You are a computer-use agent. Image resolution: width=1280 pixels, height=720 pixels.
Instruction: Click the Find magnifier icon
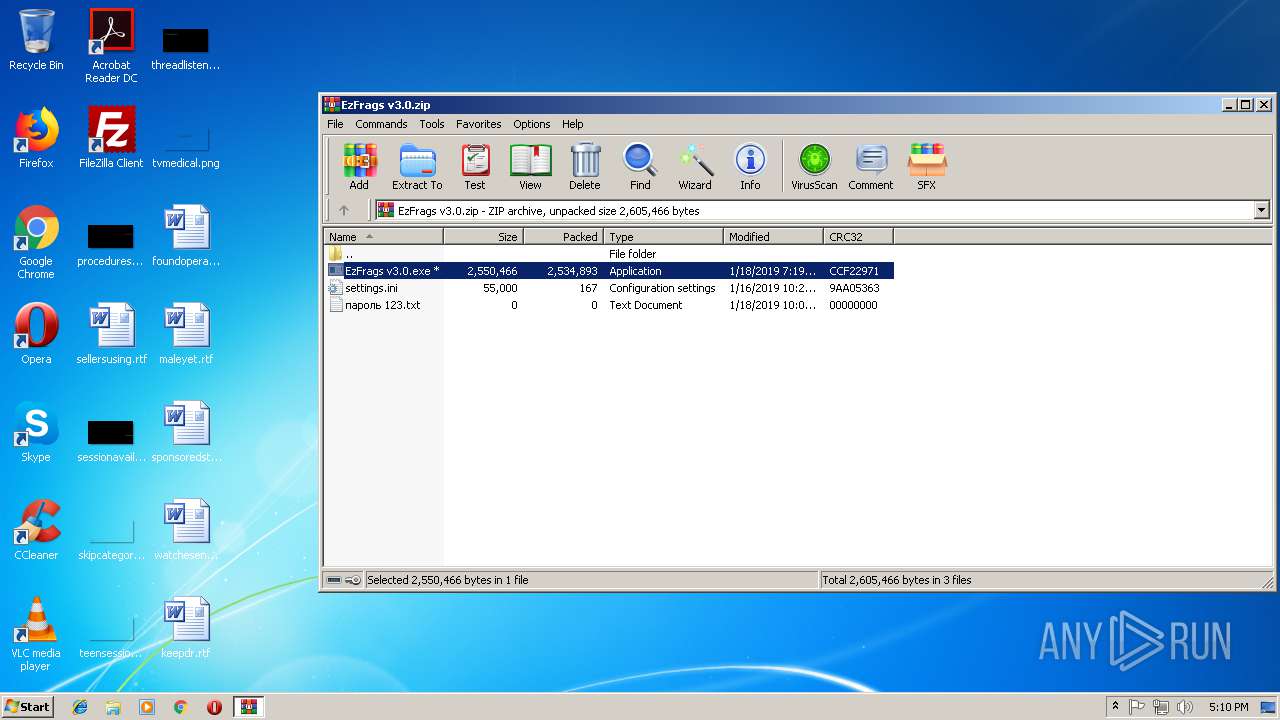click(x=640, y=166)
